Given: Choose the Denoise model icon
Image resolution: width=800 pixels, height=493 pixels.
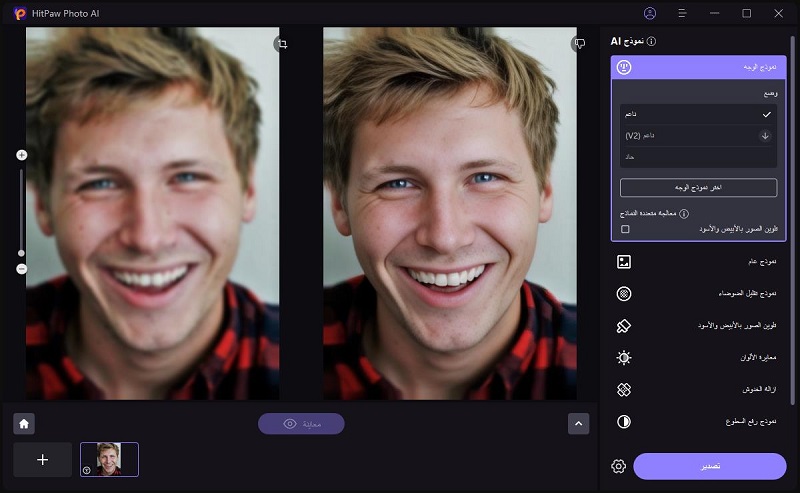Looking at the screenshot, I should (624, 294).
